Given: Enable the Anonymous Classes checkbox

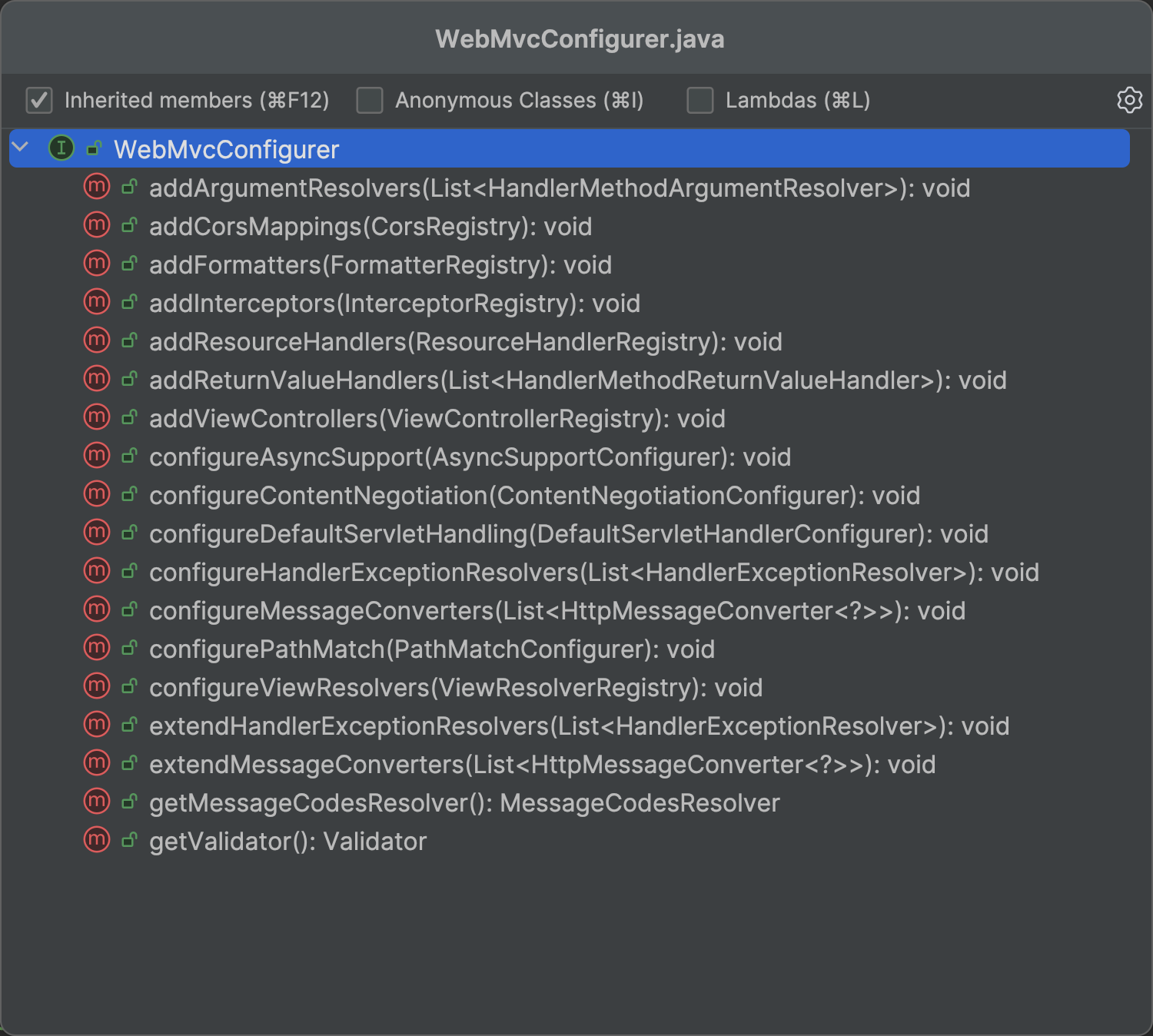Looking at the screenshot, I should pyautogui.click(x=370, y=100).
